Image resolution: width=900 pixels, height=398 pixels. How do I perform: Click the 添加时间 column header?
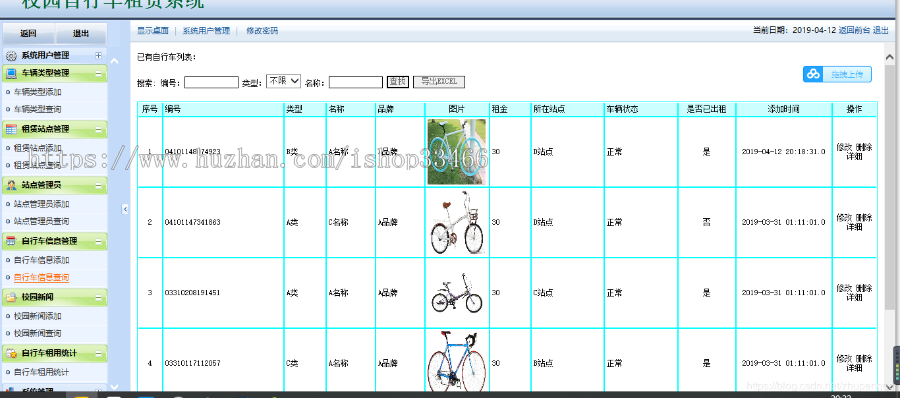coord(783,109)
